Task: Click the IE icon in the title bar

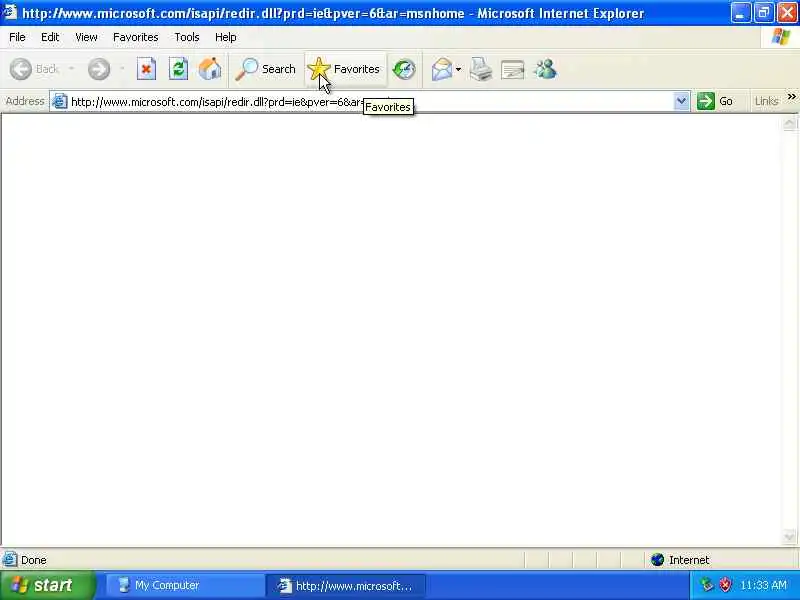Action: (10, 12)
